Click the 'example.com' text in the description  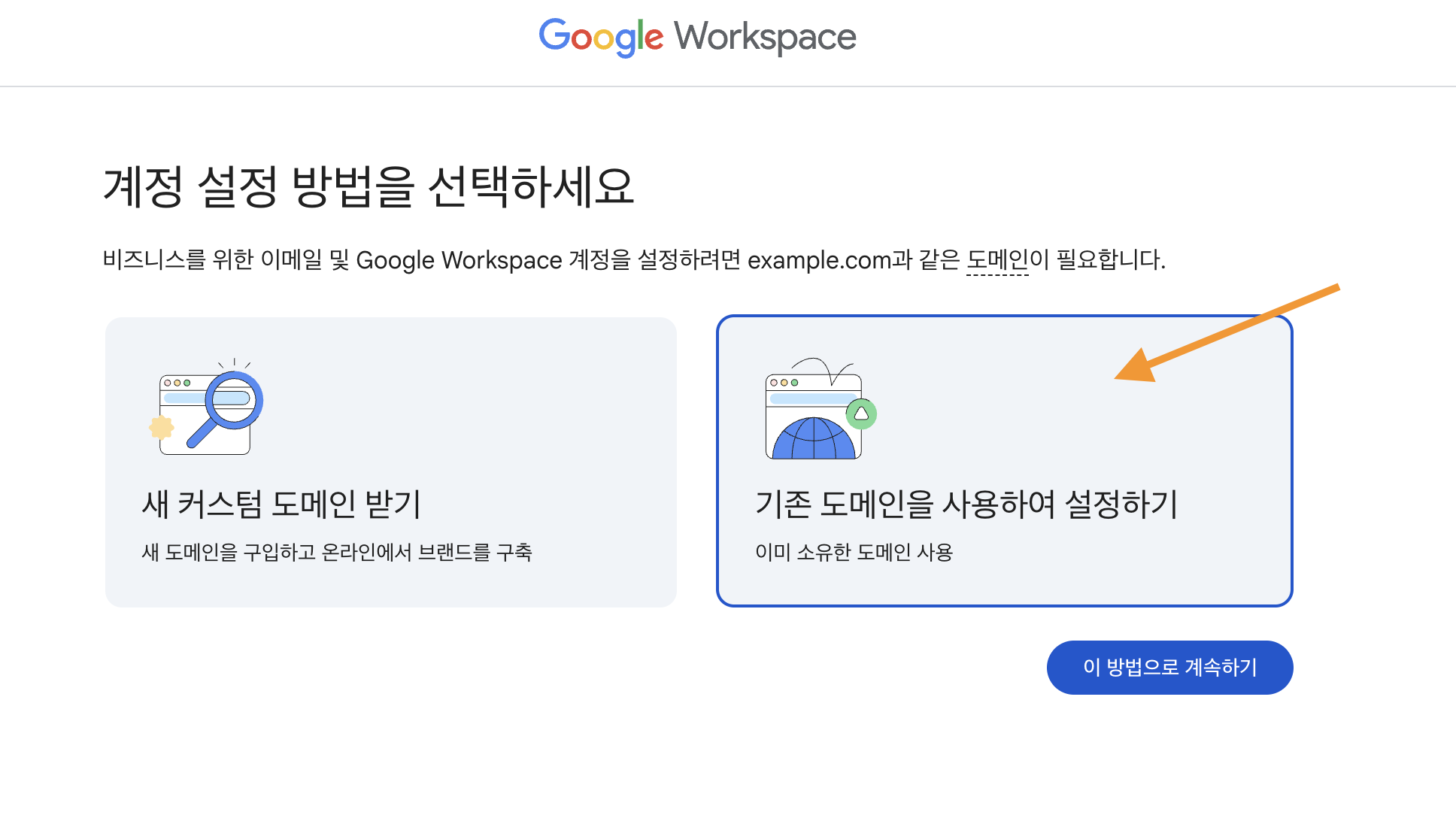click(x=819, y=260)
